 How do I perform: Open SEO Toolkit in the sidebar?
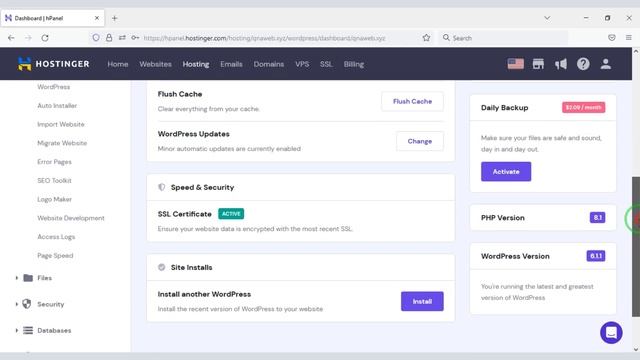click(x=54, y=180)
